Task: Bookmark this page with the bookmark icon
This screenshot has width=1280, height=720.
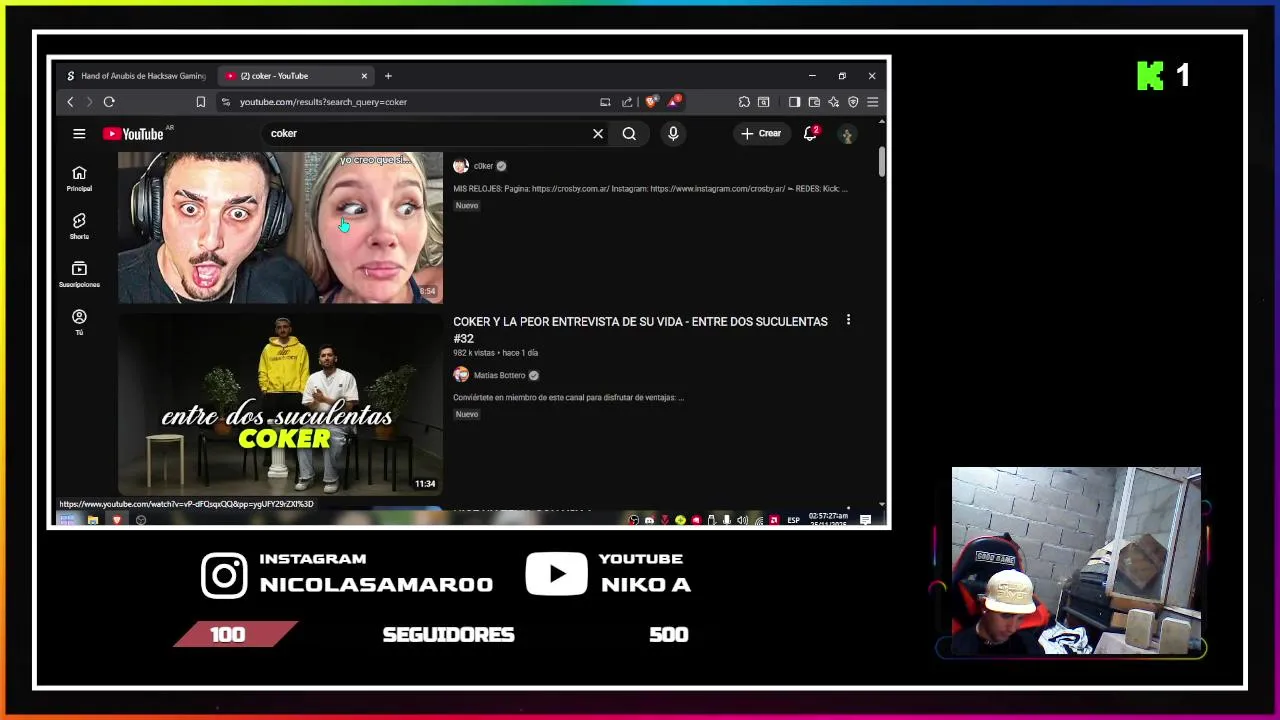Action: [x=201, y=102]
